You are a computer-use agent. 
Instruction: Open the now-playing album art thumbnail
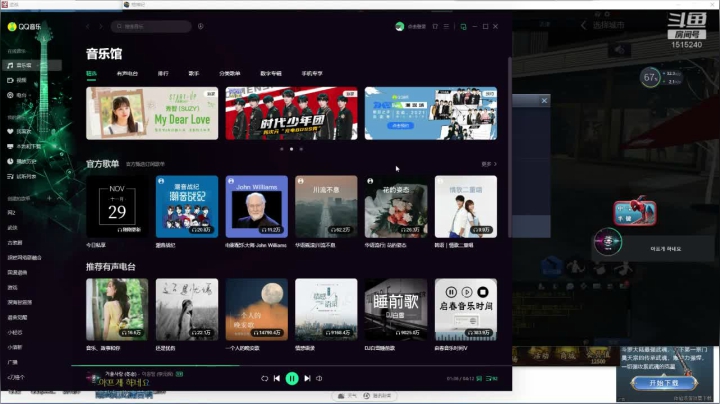92,378
